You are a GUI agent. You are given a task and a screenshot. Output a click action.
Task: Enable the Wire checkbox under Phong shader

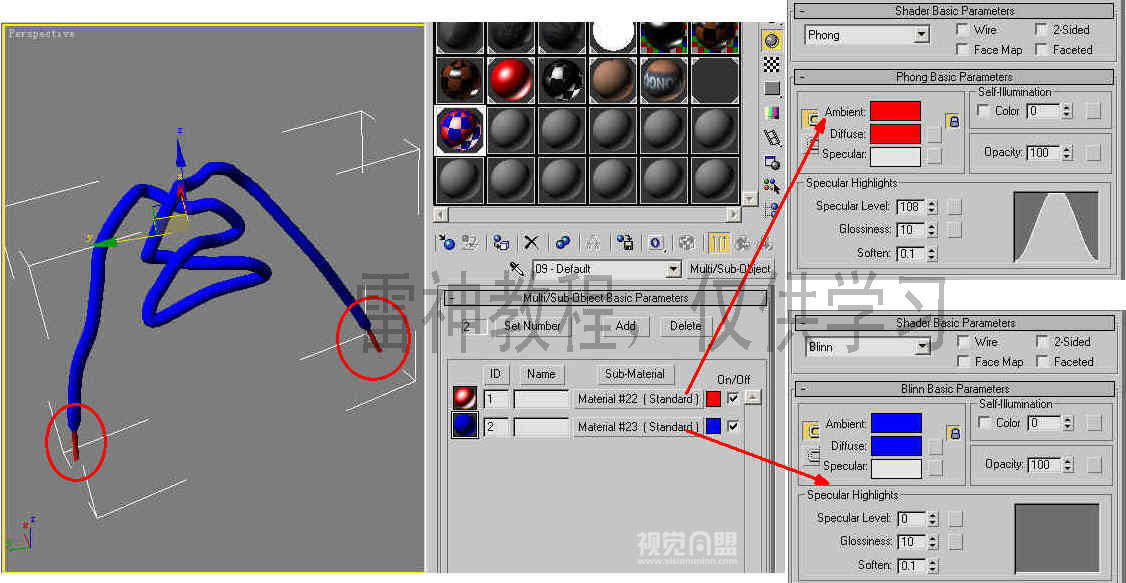click(963, 30)
